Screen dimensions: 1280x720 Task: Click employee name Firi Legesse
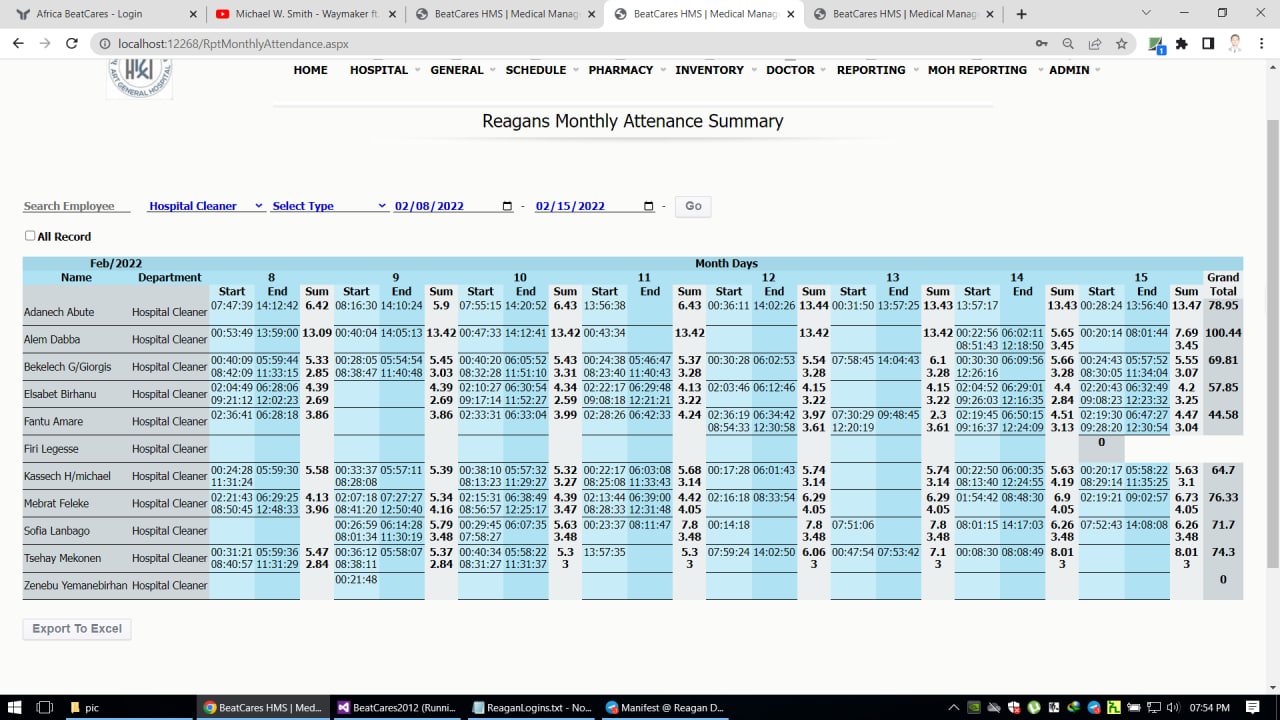click(x=51, y=449)
